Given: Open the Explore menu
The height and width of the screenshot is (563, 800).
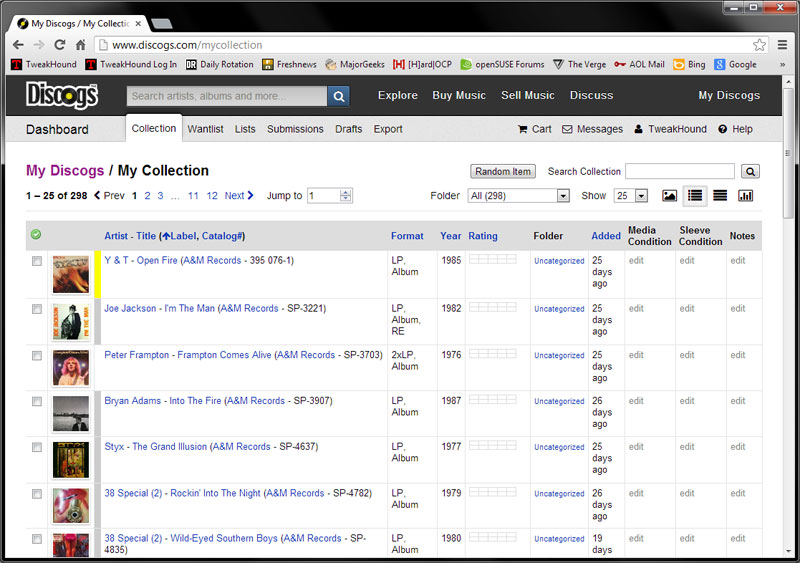Looking at the screenshot, I should click(398, 95).
